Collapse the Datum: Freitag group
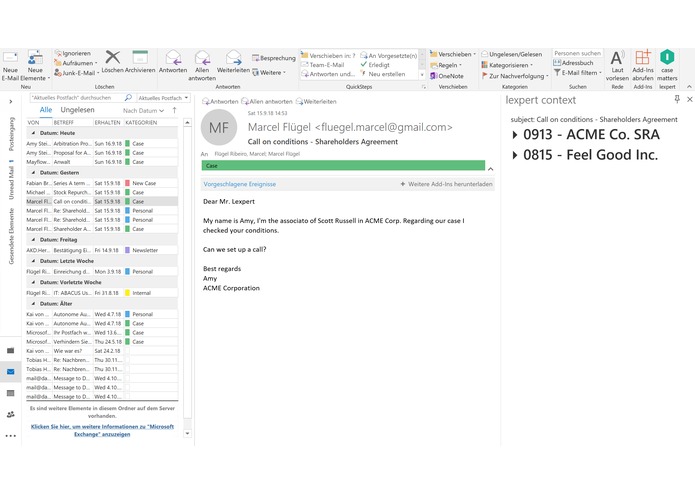 [x=33, y=240]
